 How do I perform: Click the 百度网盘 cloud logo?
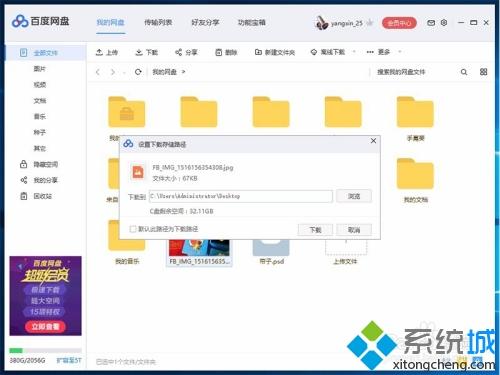20,21
